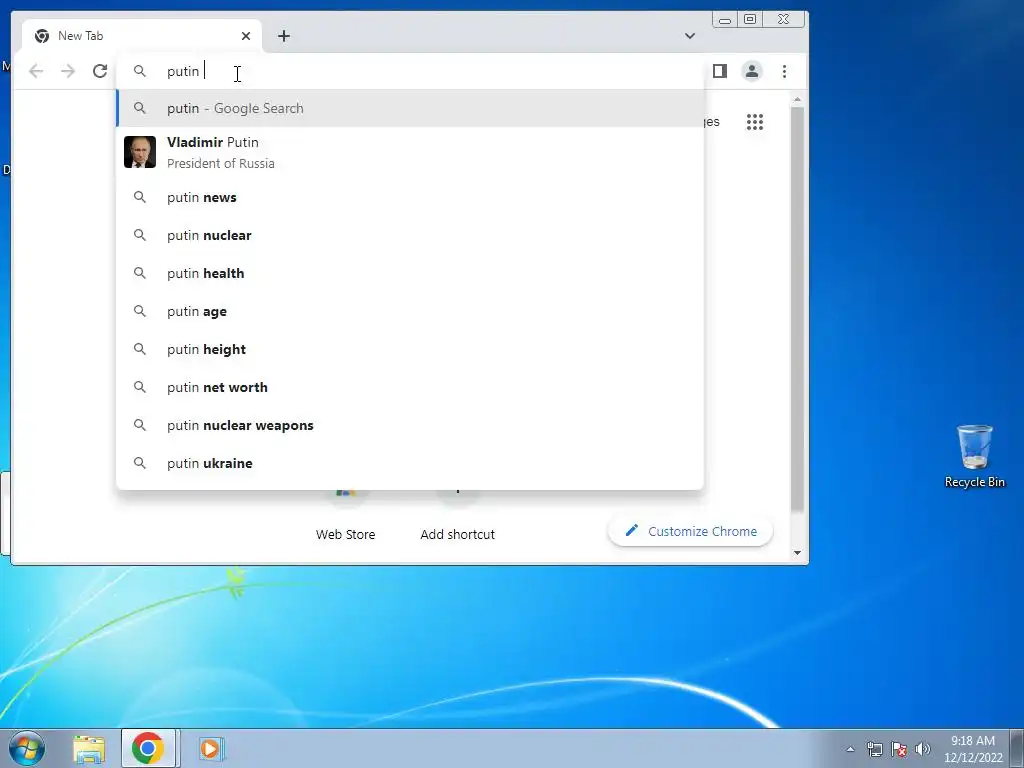Expand the tab search chevron

pos(690,36)
